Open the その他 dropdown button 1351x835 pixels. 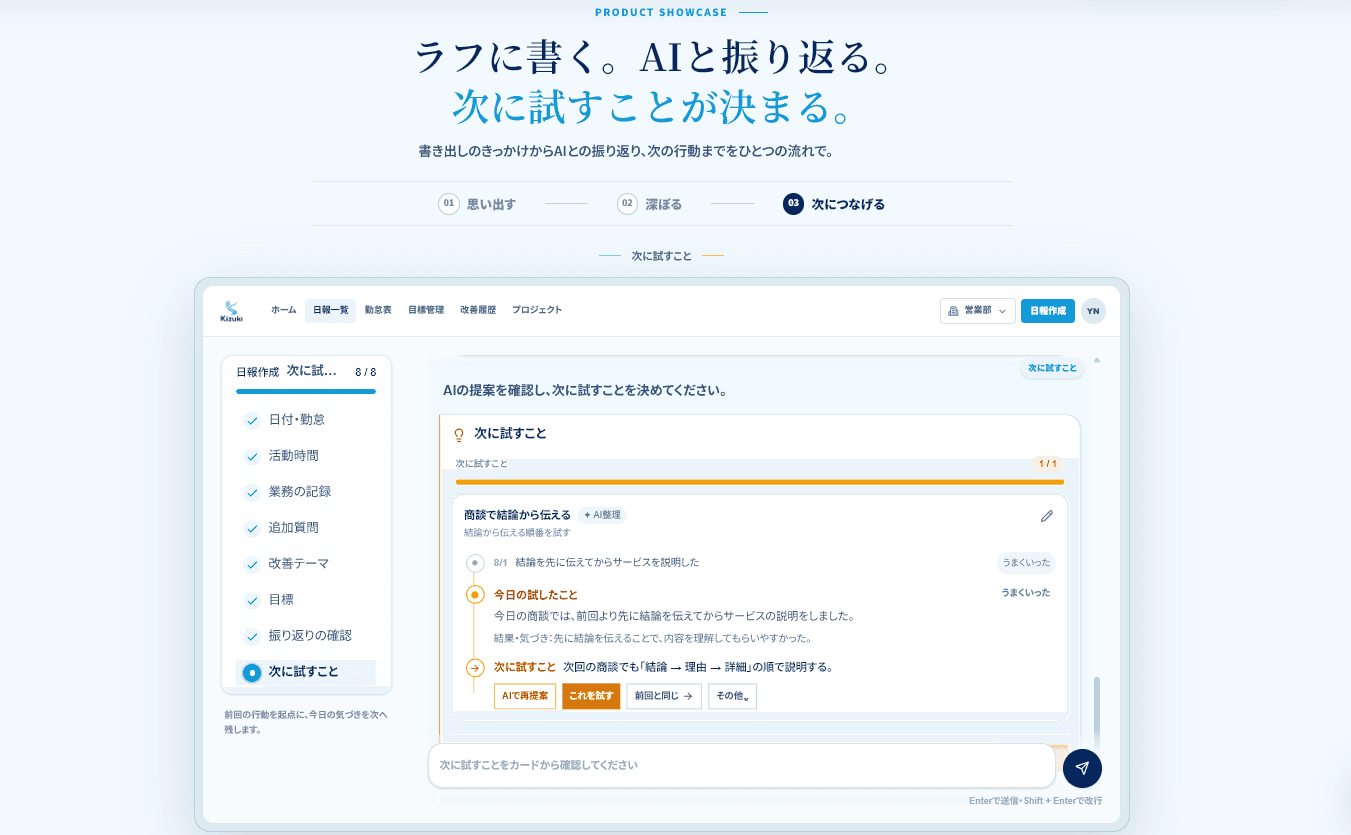click(x=732, y=696)
